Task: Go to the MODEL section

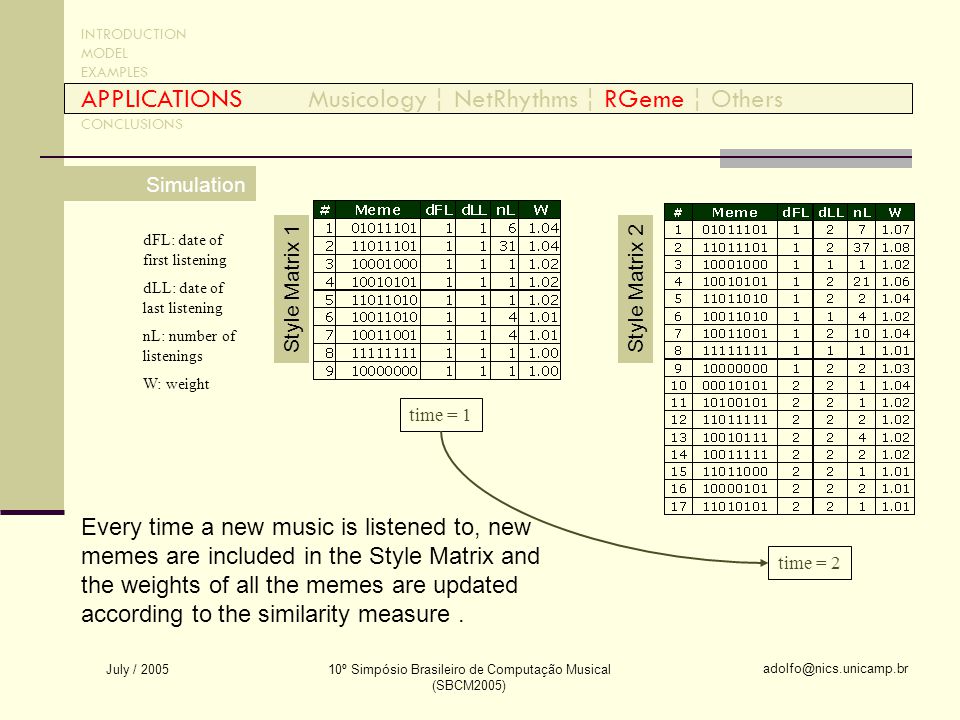Action: tap(105, 53)
